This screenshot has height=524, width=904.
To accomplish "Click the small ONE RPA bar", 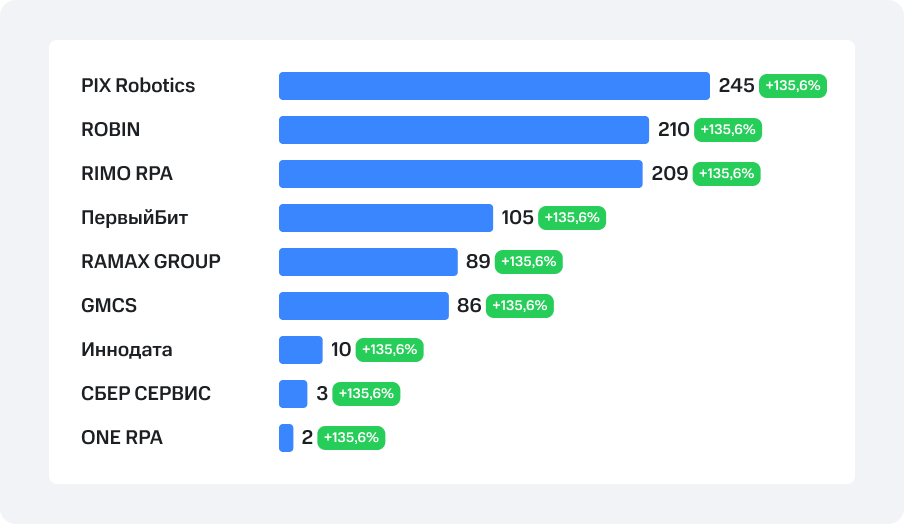I will pos(286,438).
